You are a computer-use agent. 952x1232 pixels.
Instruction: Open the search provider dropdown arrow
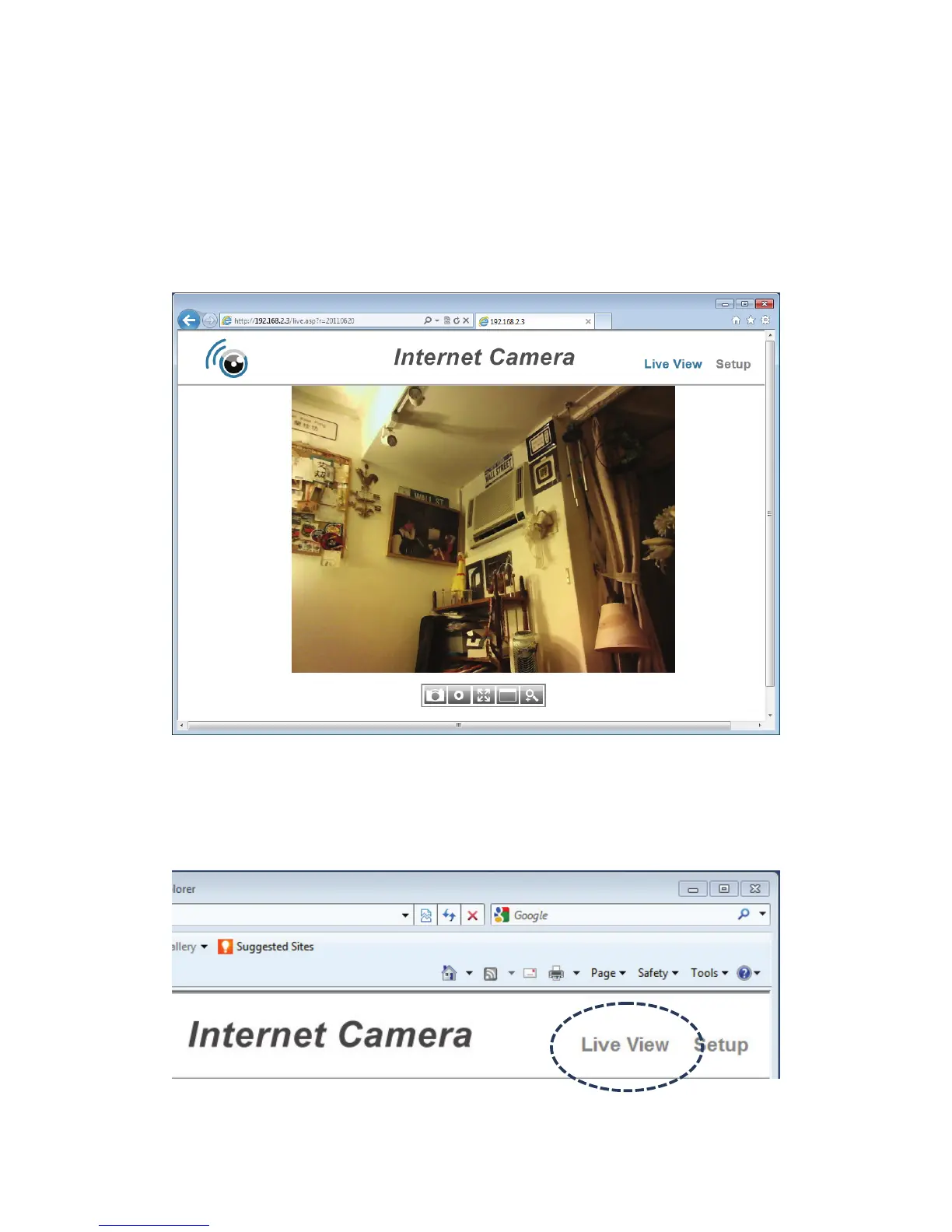click(x=762, y=915)
